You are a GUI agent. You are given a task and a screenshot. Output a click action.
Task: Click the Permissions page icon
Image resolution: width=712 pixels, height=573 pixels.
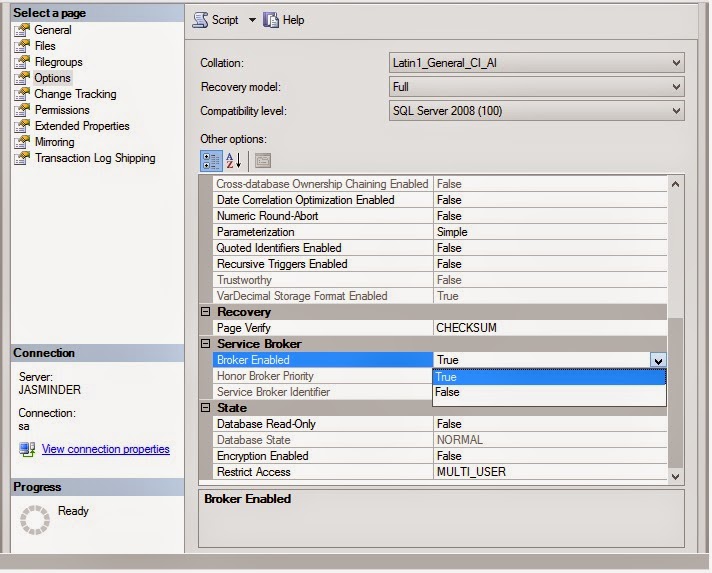coord(22,110)
